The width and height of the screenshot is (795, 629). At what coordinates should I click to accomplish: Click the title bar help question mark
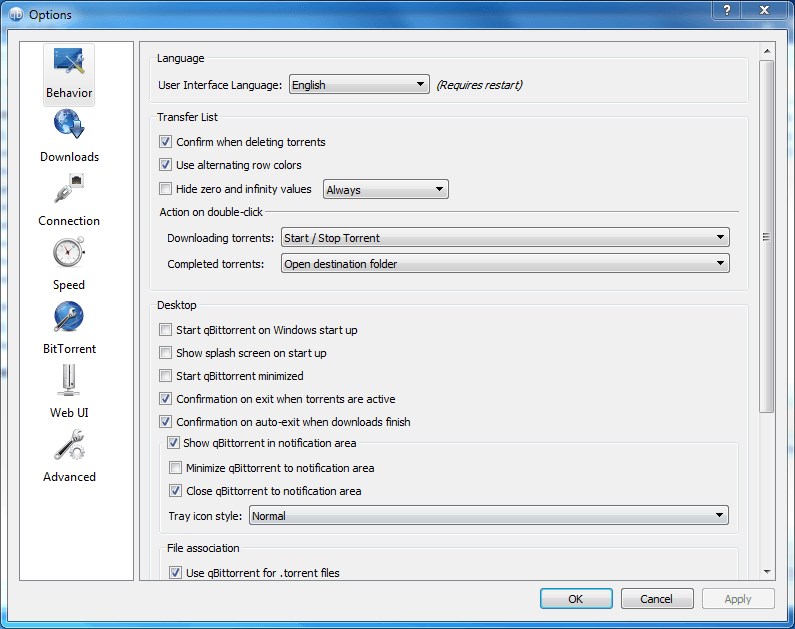tap(727, 10)
